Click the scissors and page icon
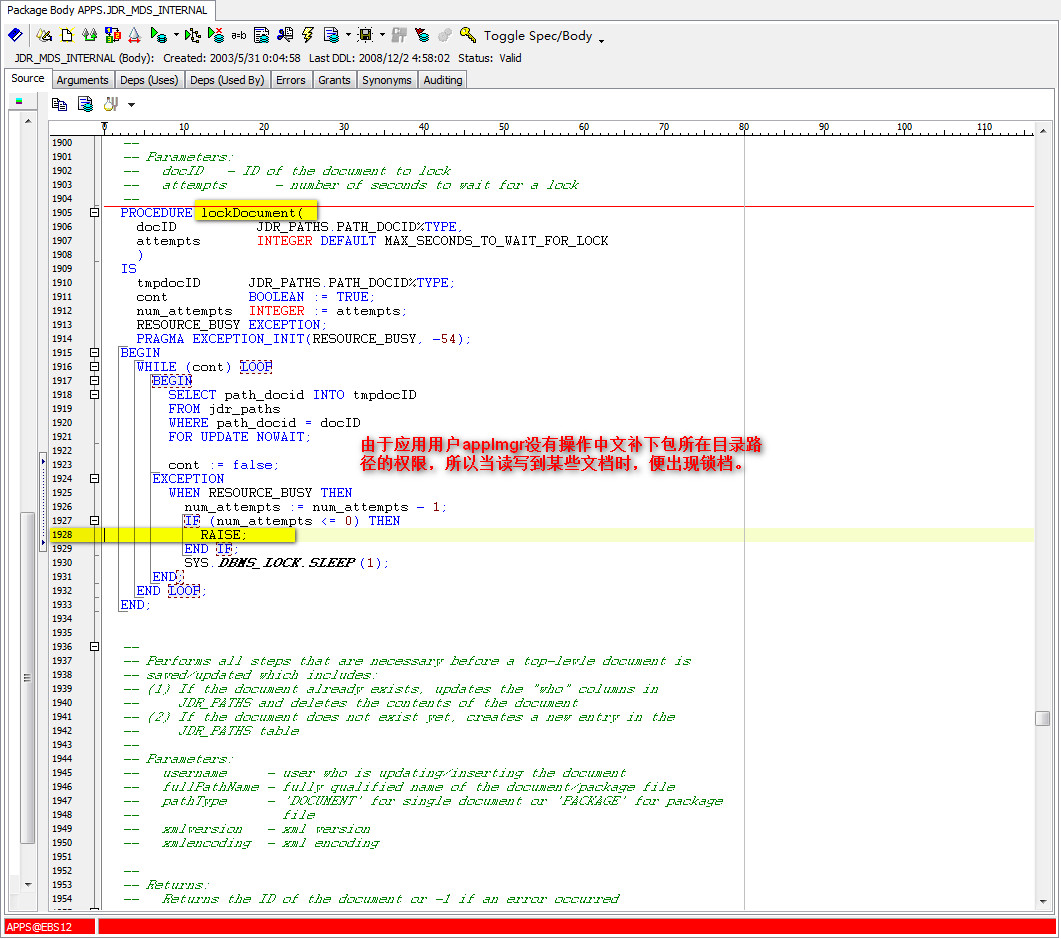Screen dimensions: 1061x939 285,35
